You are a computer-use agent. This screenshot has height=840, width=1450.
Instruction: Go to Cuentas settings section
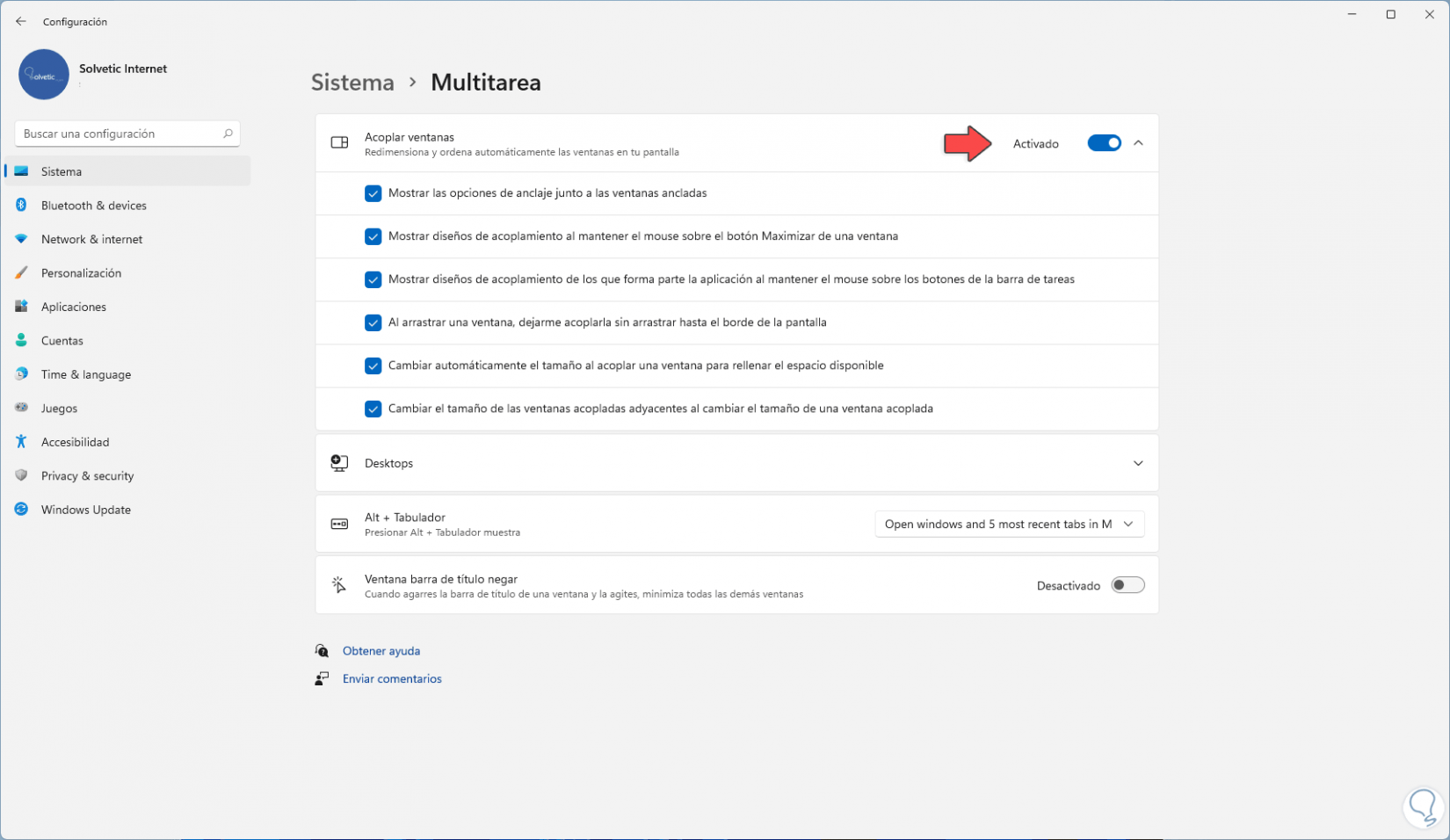(x=62, y=340)
